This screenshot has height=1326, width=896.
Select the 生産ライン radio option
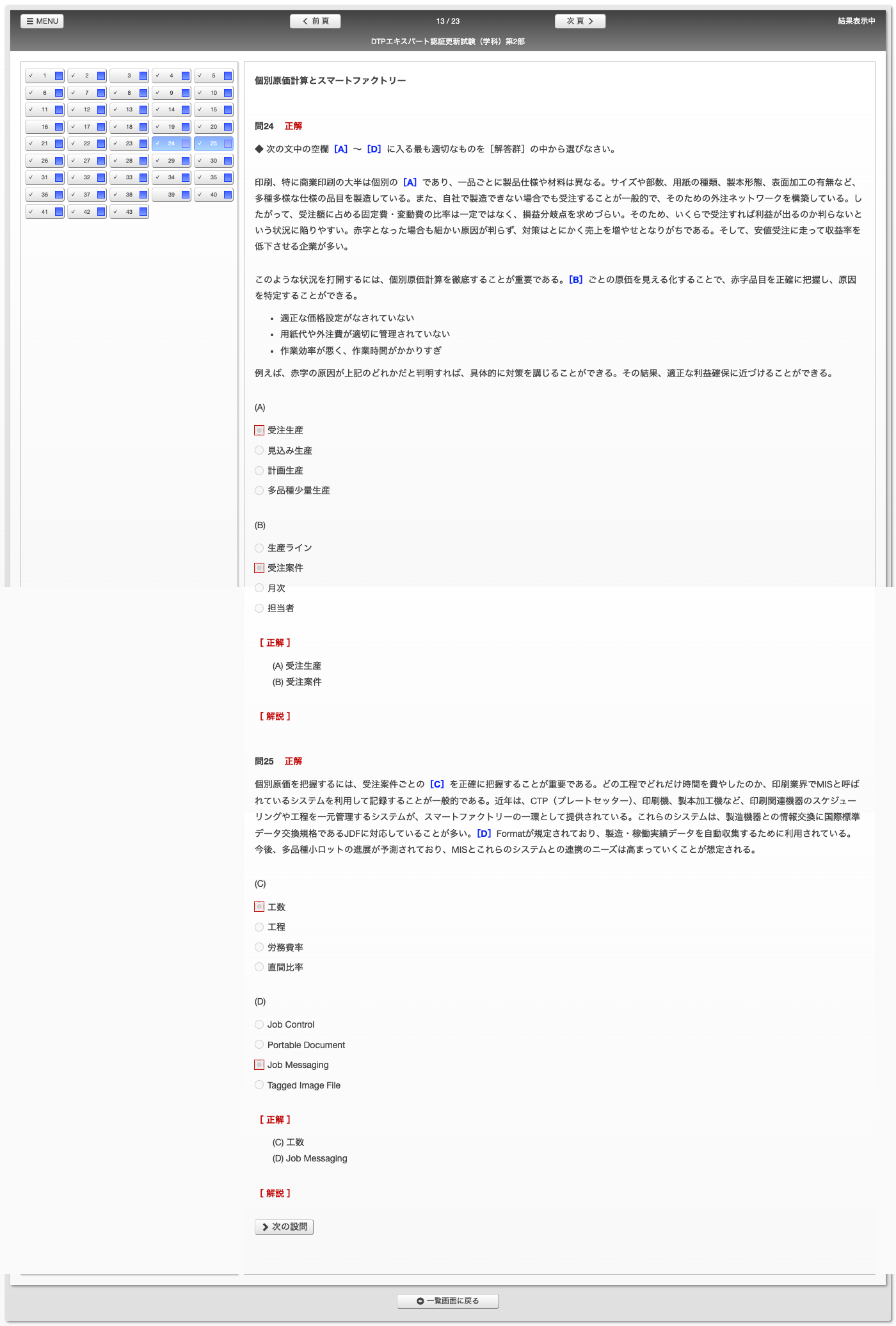[x=259, y=548]
